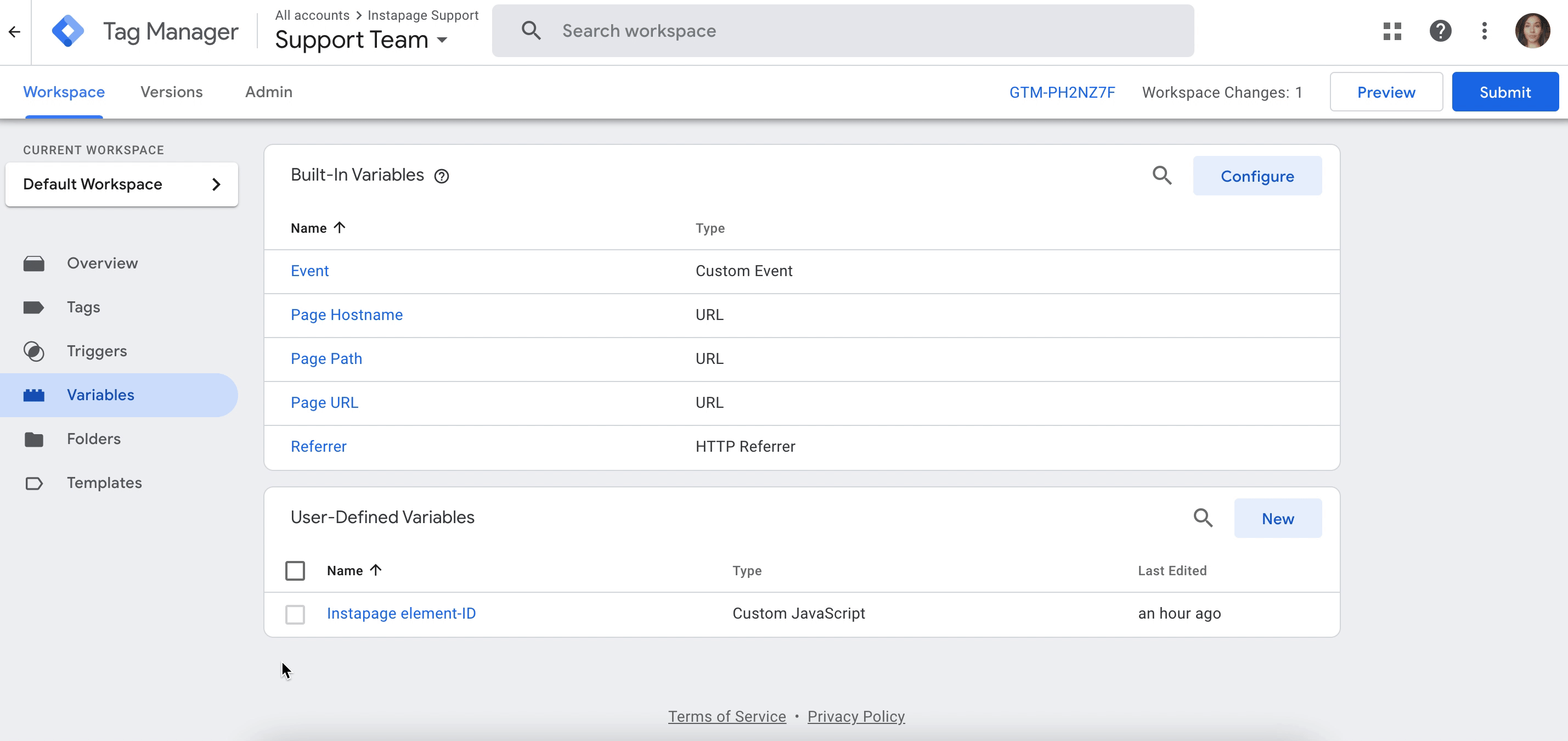Click Configure for Built-In Variables
This screenshot has height=741, width=1568.
[x=1256, y=176]
